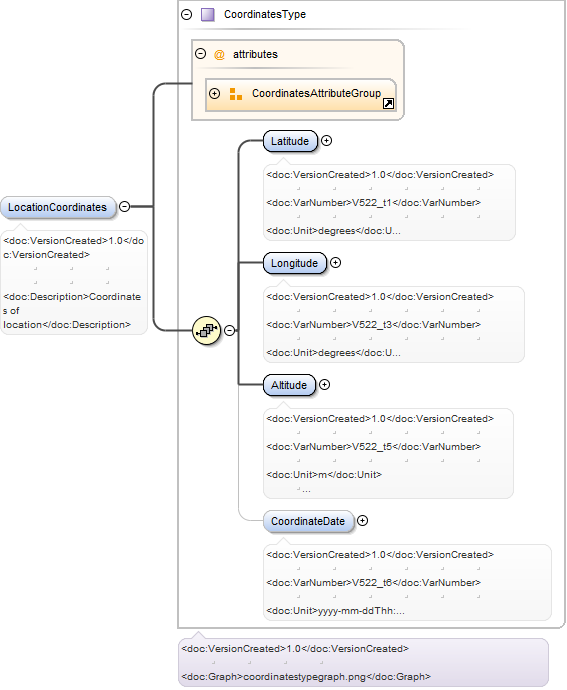Click LocationCoordinates' VersionCreated annotation
567x690 pixels.
point(73,248)
